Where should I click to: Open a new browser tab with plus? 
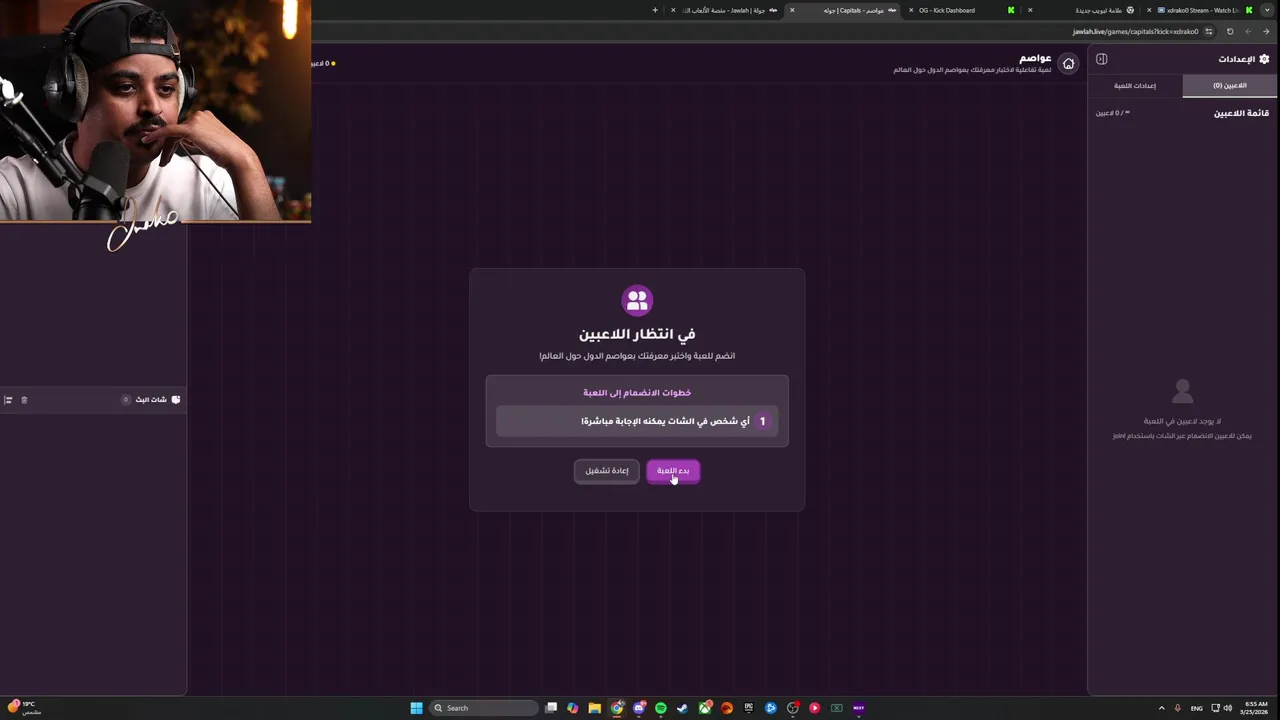tap(655, 10)
